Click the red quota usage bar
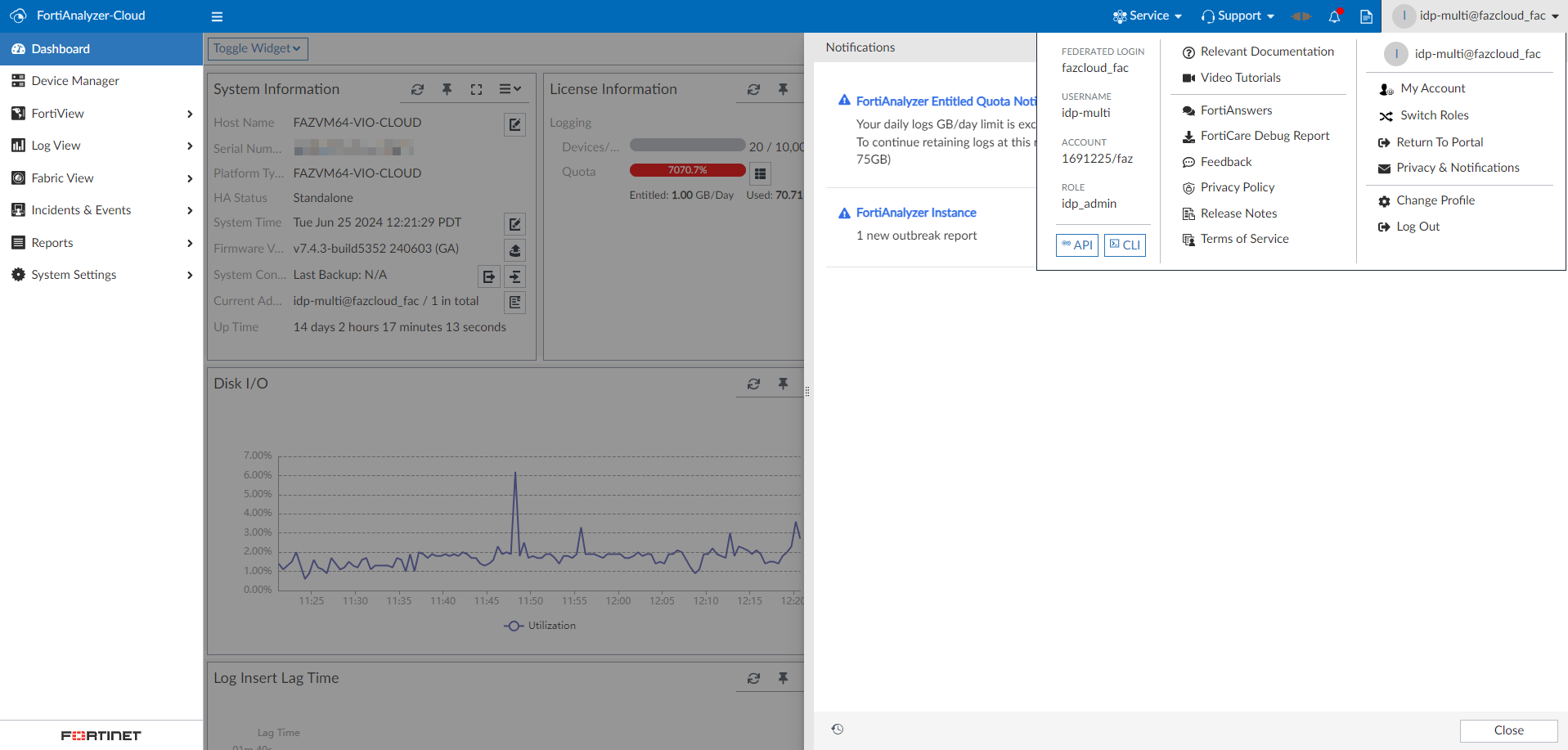Viewport: 1568px width, 750px height. coord(687,170)
